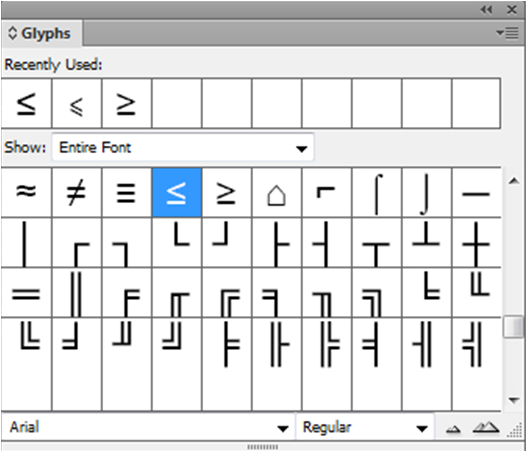Pick the greater-than-or-equal glyph in the grid
The height and width of the screenshot is (452, 527).
227,193
